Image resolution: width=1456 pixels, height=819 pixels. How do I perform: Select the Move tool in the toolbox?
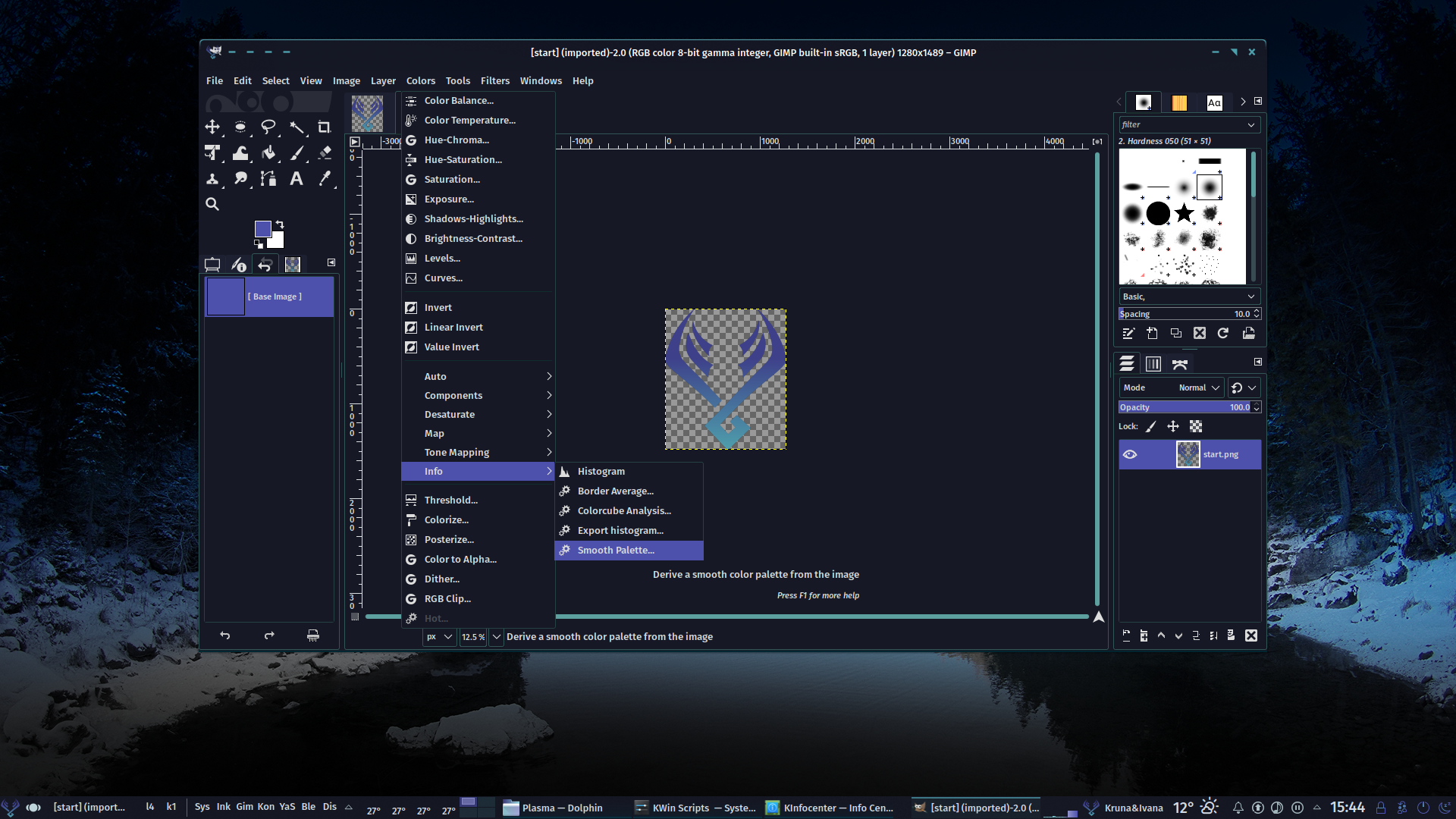pyautogui.click(x=212, y=127)
